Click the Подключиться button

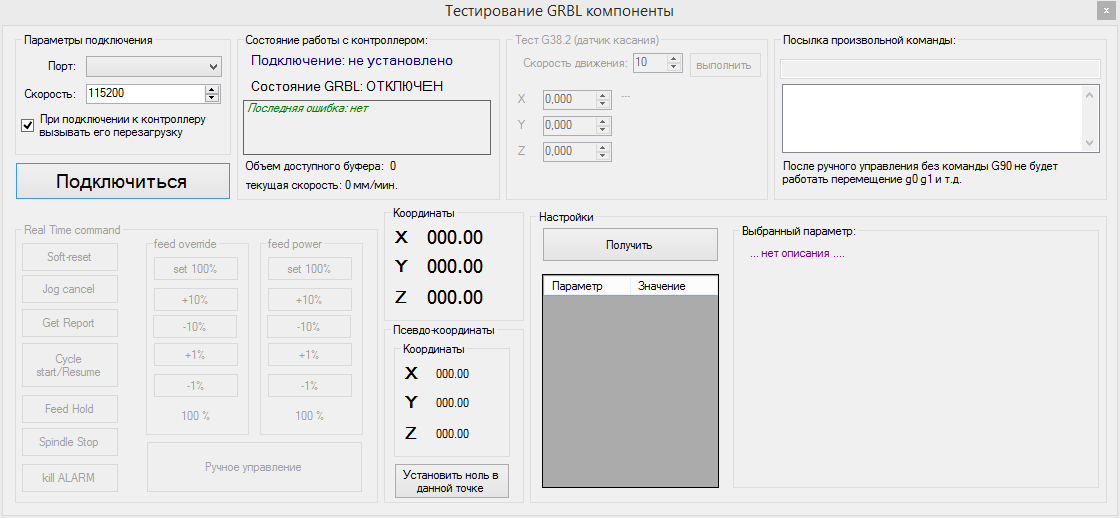122,181
